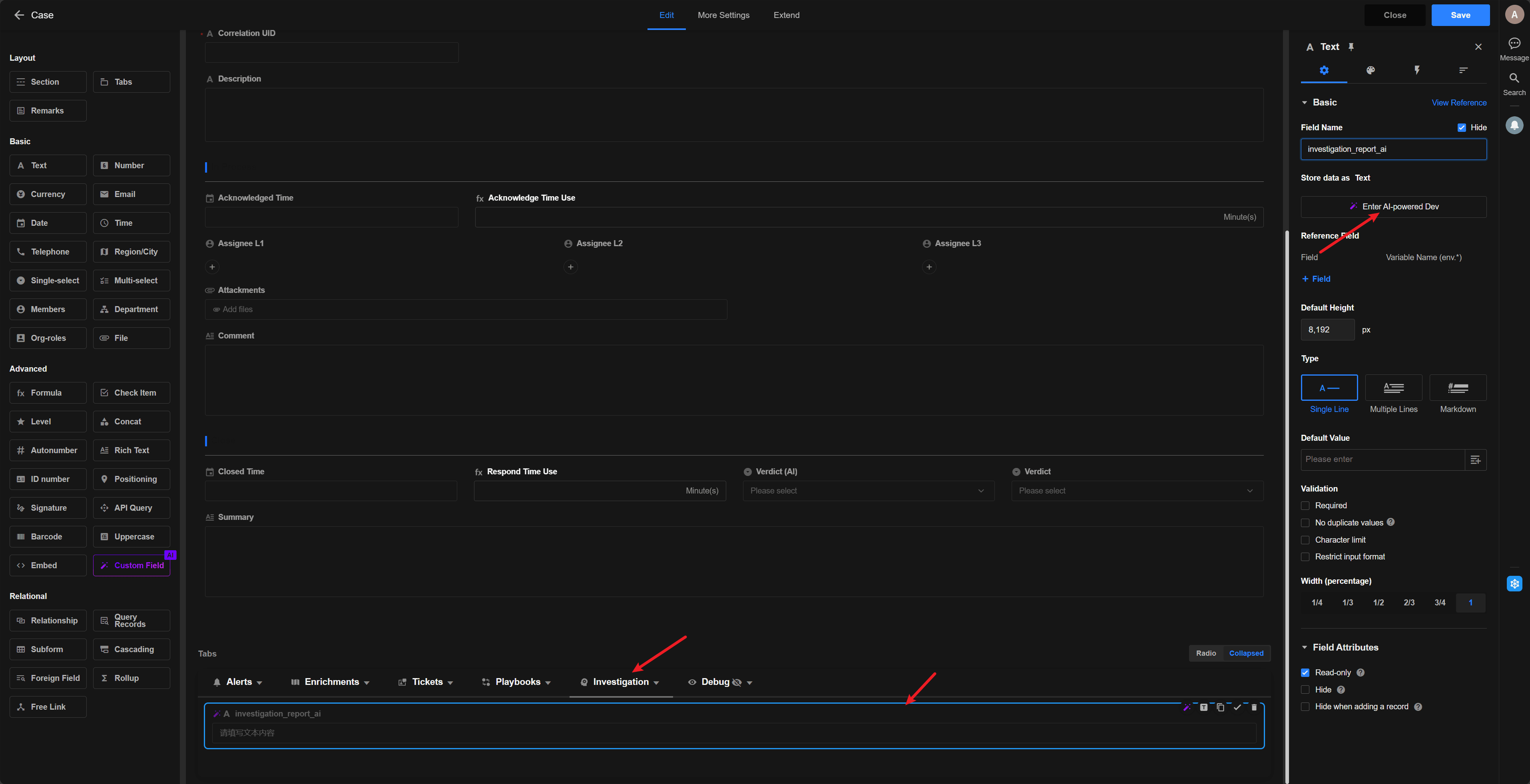The width and height of the screenshot is (1530, 784).
Task: Add a Barcode field from the palette
Action: (48, 536)
